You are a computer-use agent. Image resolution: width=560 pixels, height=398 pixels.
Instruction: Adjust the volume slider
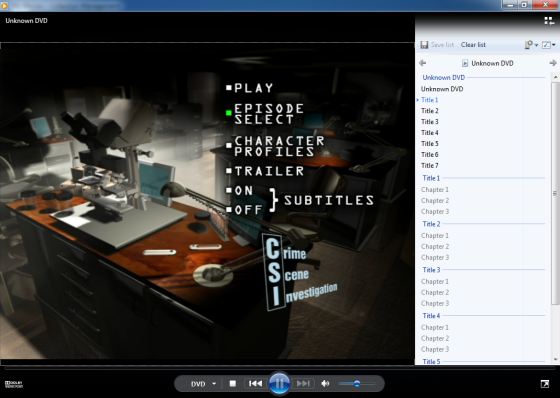[356, 384]
